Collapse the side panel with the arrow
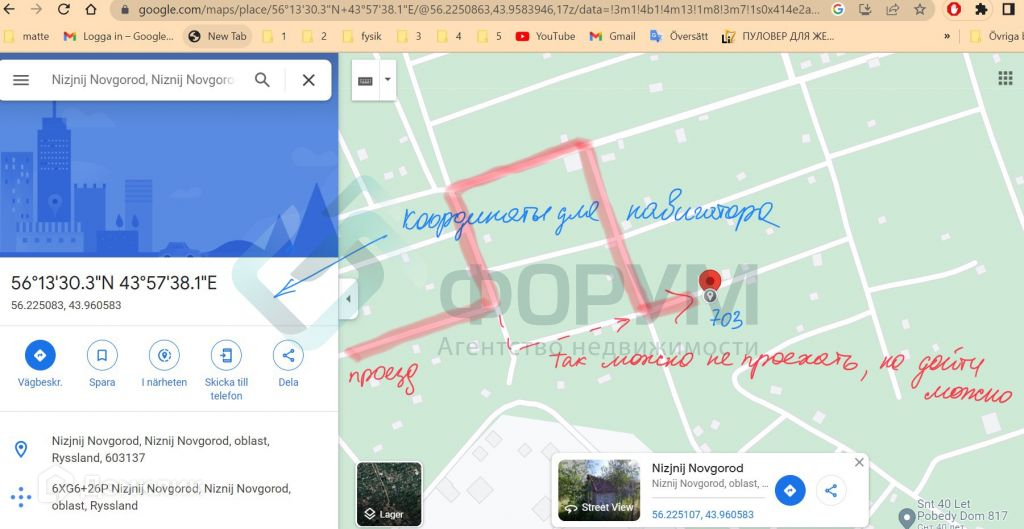 (348, 299)
